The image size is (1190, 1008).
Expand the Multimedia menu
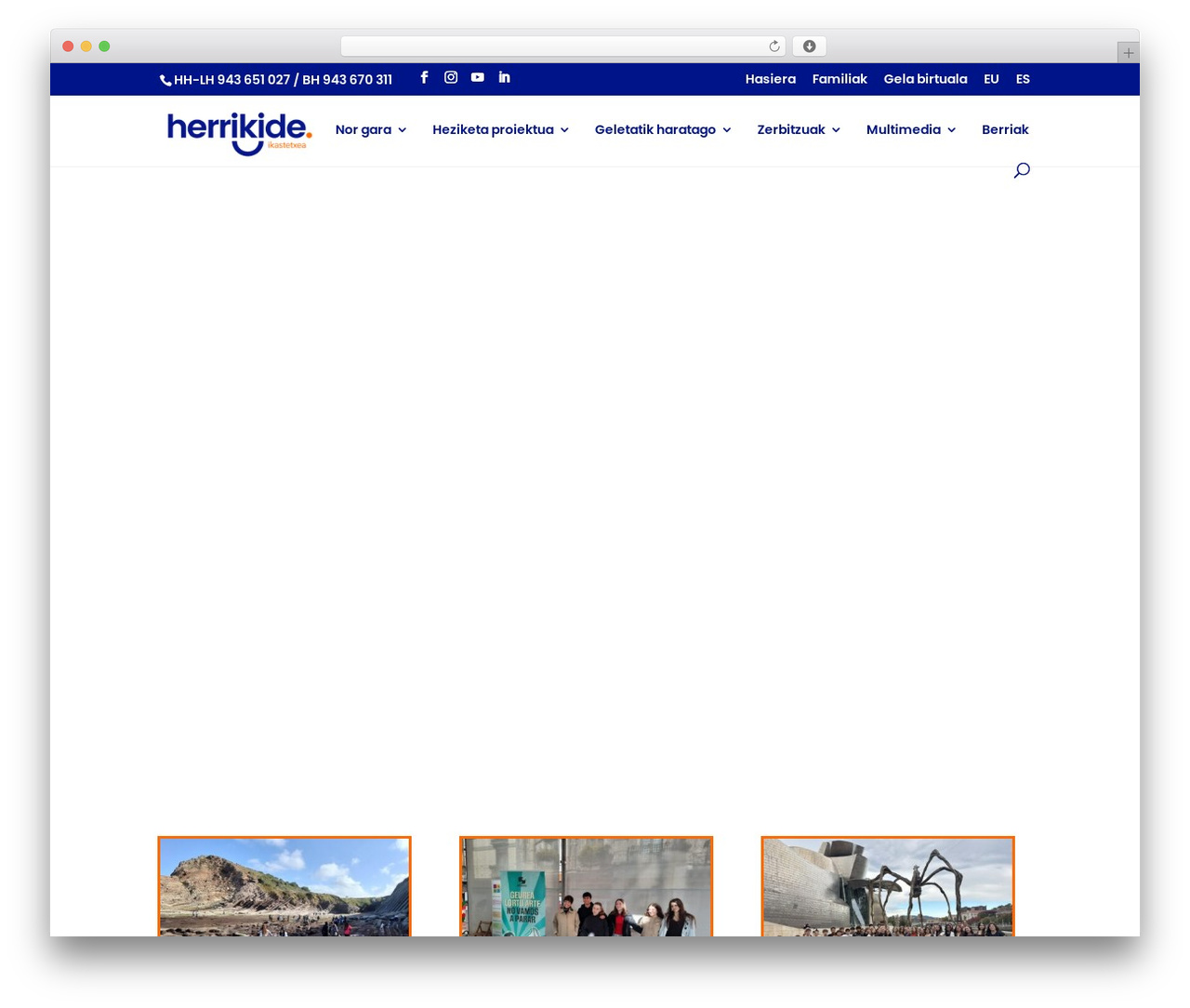[x=911, y=130]
